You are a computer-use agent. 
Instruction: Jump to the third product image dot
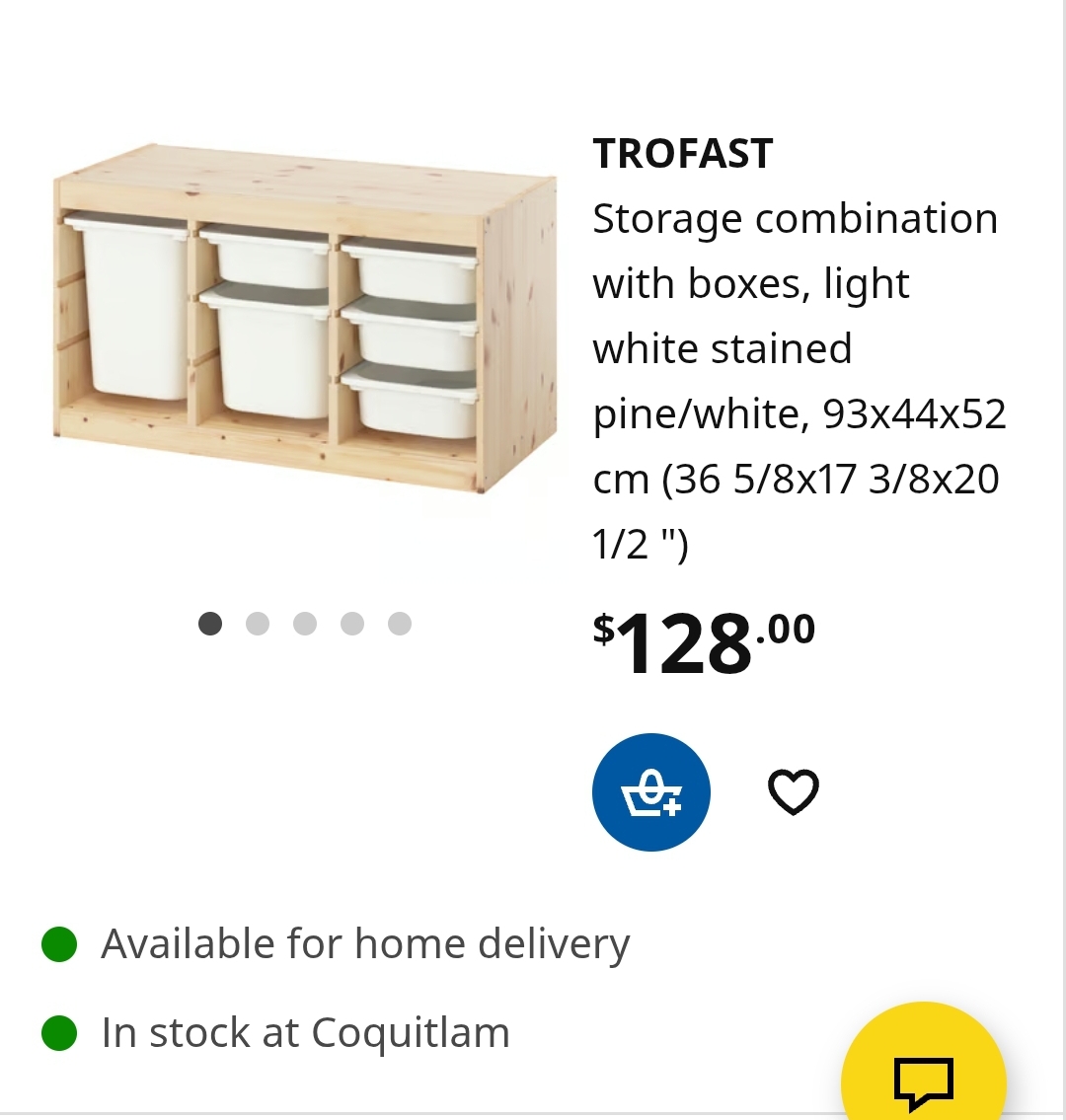click(305, 624)
